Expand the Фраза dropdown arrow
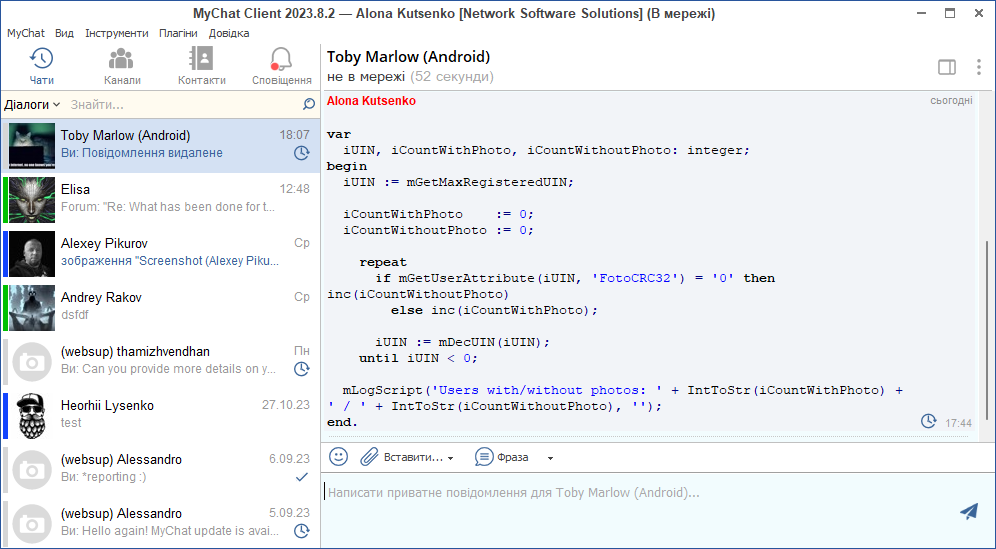The width and height of the screenshot is (996, 549). (550, 458)
